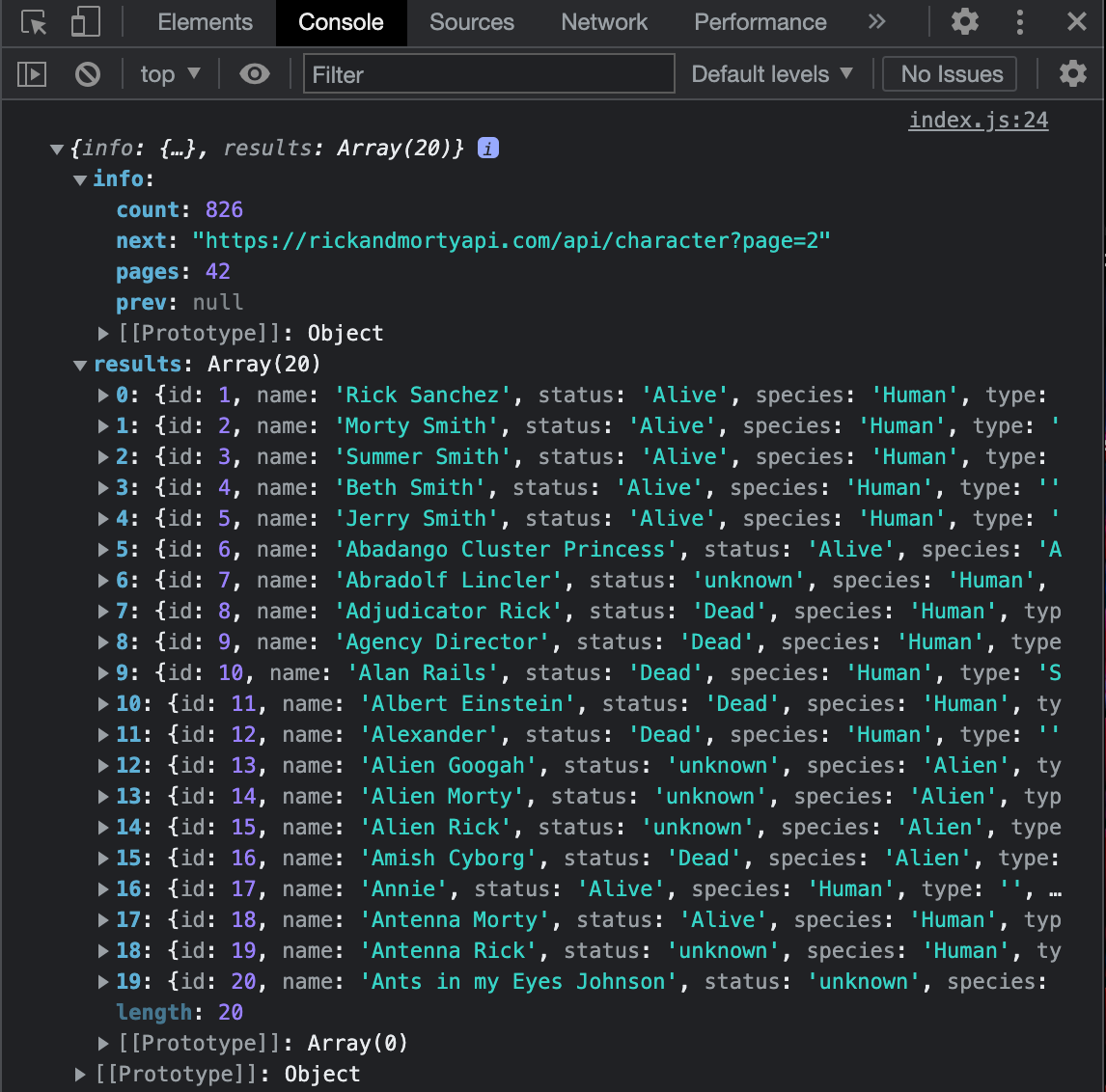The width and height of the screenshot is (1106, 1092).
Task: Expand result 11 Alexander
Action: 103,734
